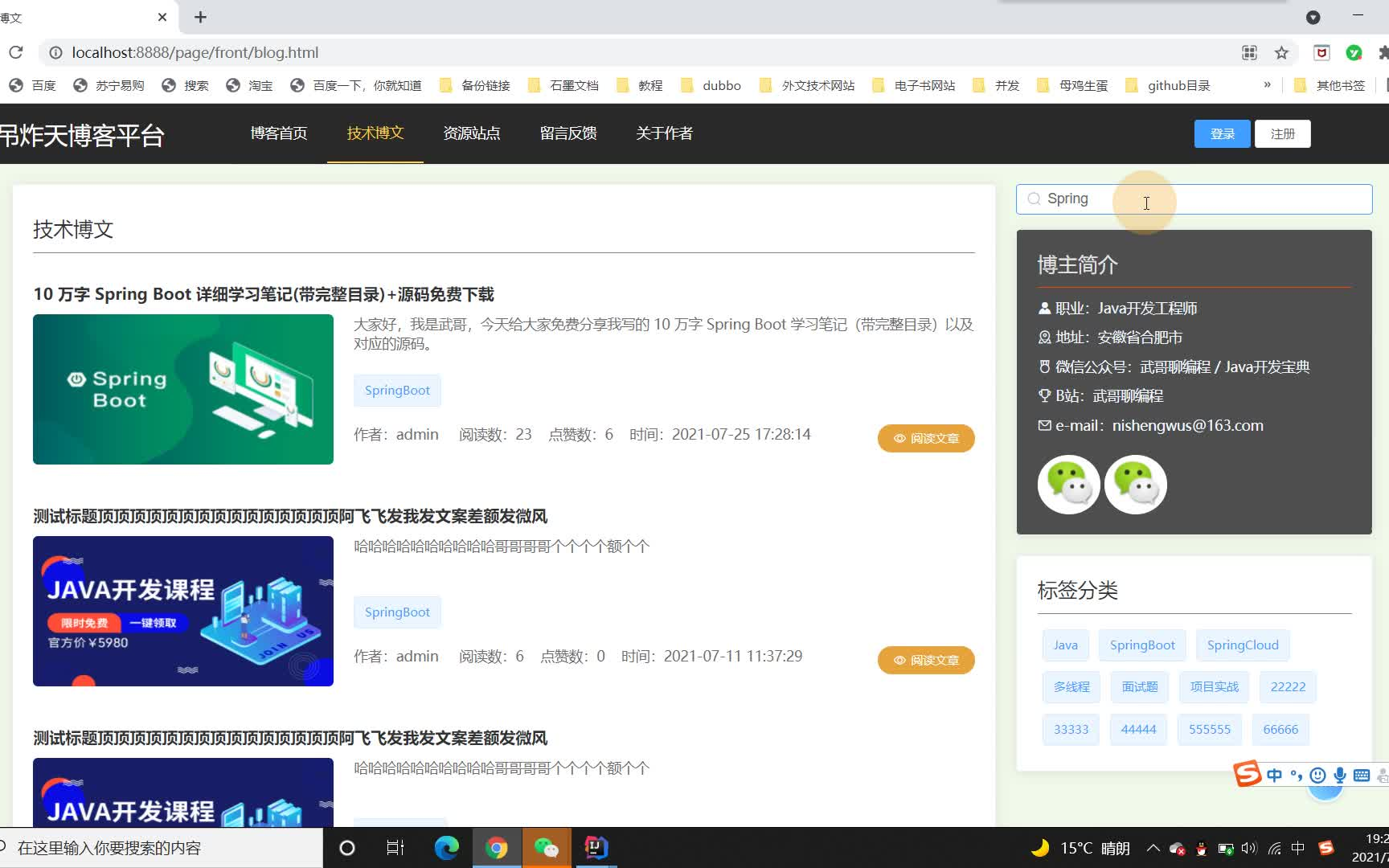Image resolution: width=1389 pixels, height=868 pixels.
Task: Click the Sogou emoji smiley icon
Action: [x=1317, y=776]
